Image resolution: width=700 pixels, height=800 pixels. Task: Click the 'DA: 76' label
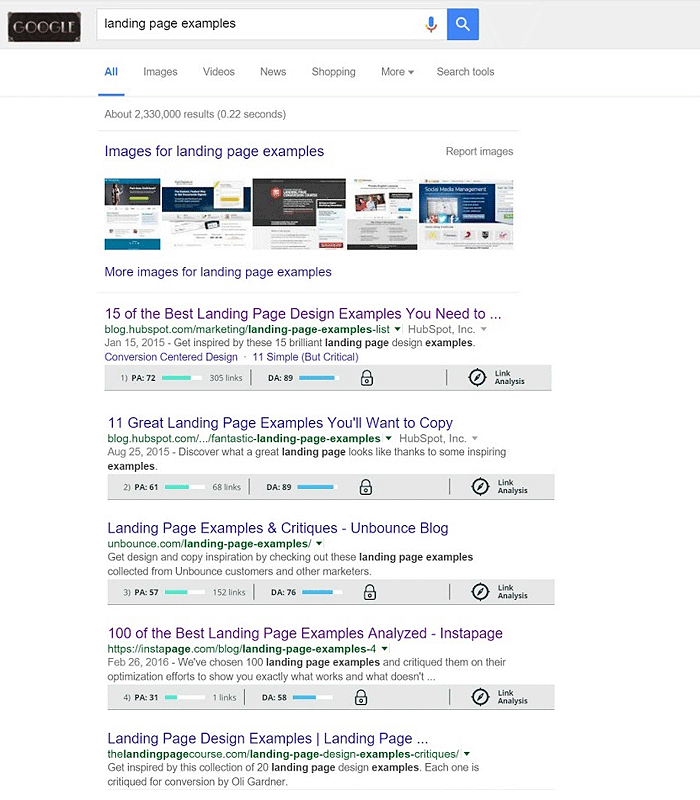(x=283, y=592)
